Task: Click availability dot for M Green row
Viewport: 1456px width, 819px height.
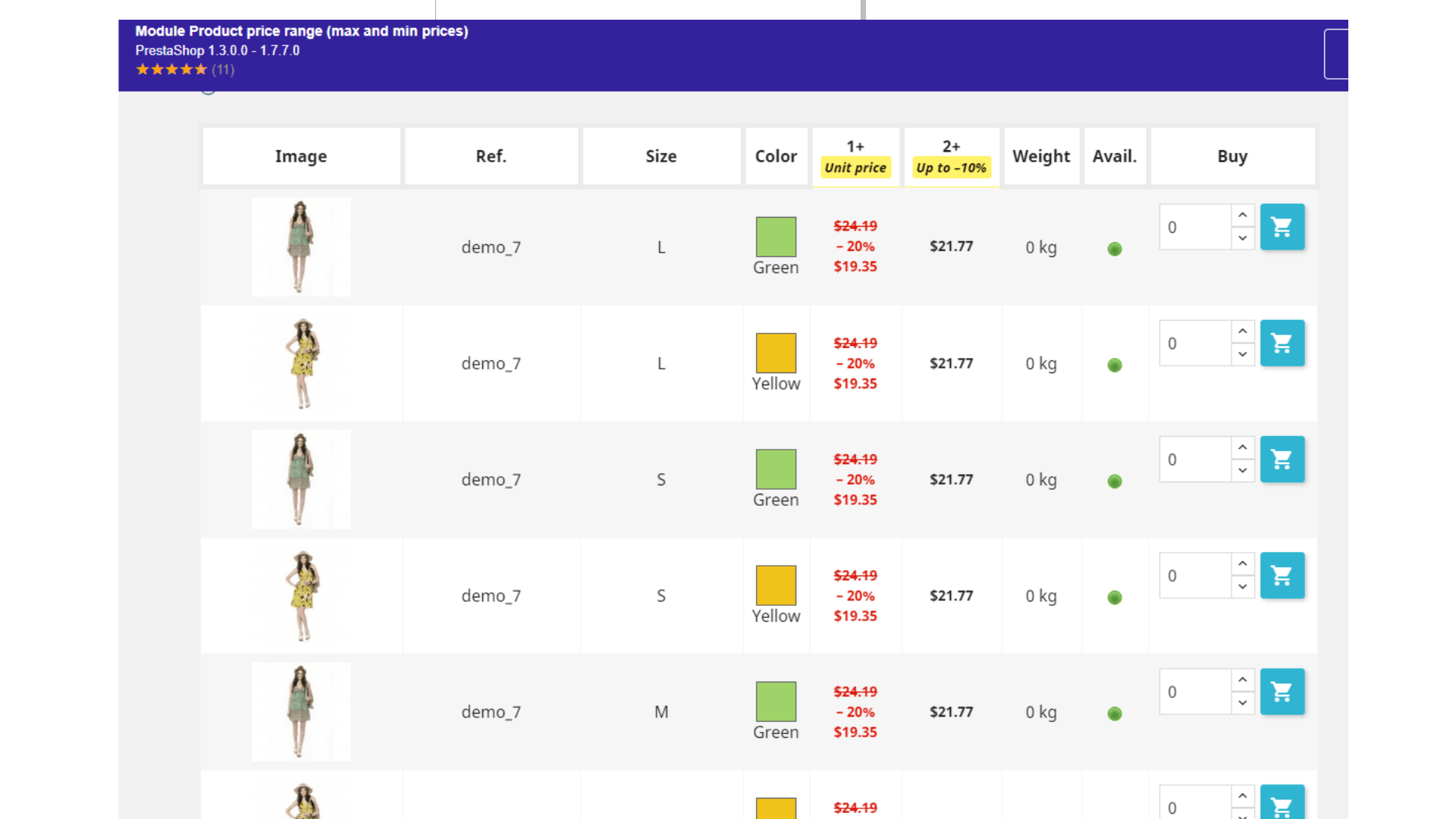Action: (1115, 713)
